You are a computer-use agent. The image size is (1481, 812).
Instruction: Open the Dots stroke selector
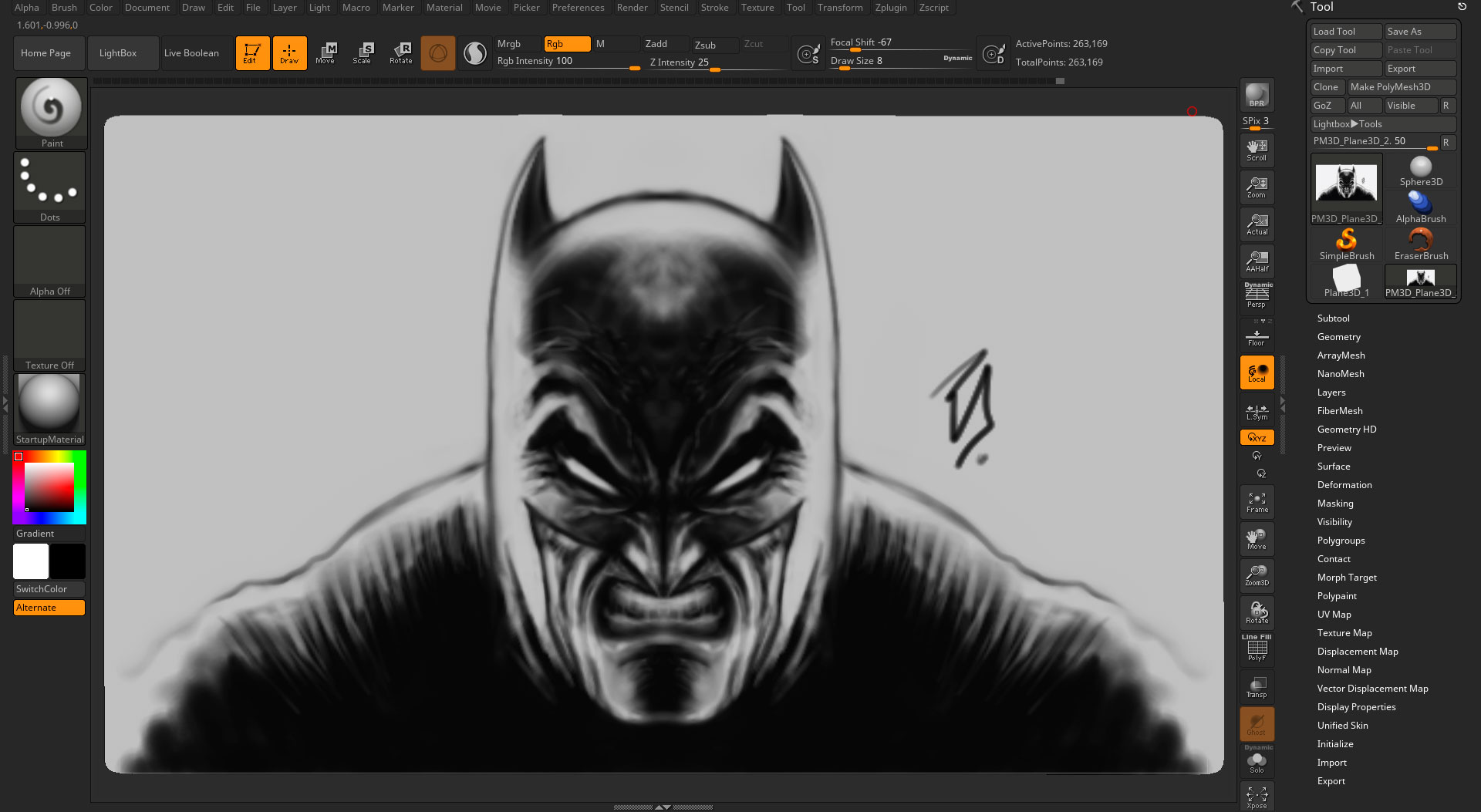click(49, 187)
